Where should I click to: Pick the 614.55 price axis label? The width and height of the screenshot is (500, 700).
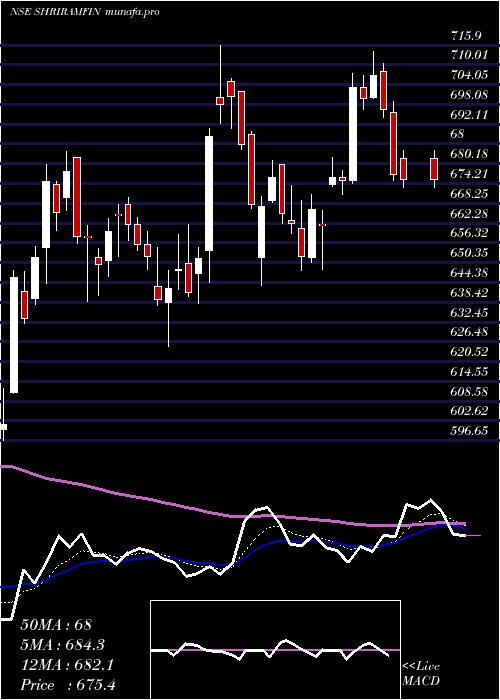pos(469,371)
